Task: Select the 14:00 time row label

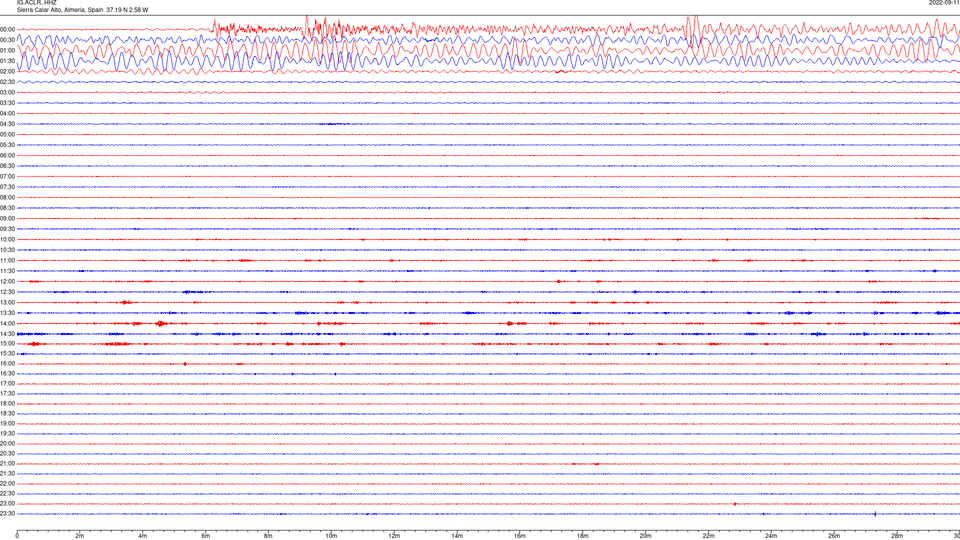Action: coord(7,323)
